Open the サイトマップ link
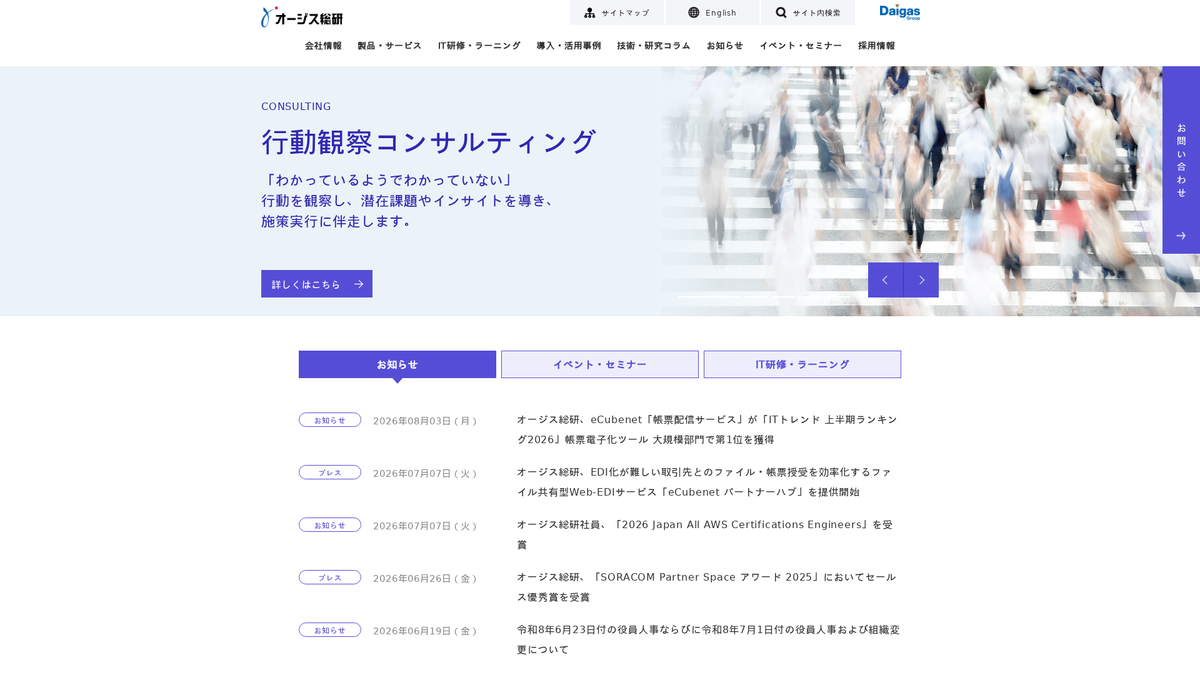 click(617, 13)
